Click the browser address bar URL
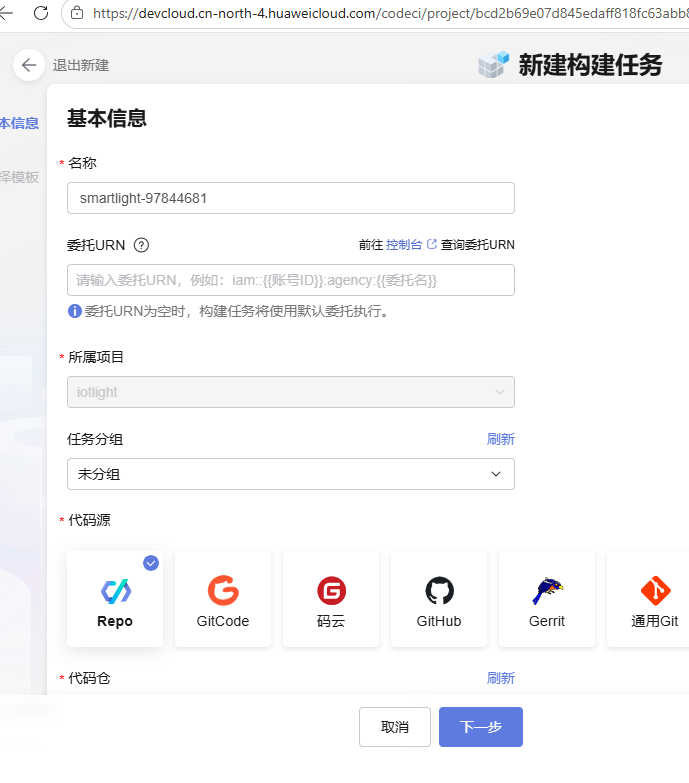Screen dimensions: 689x783 click(390, 13)
